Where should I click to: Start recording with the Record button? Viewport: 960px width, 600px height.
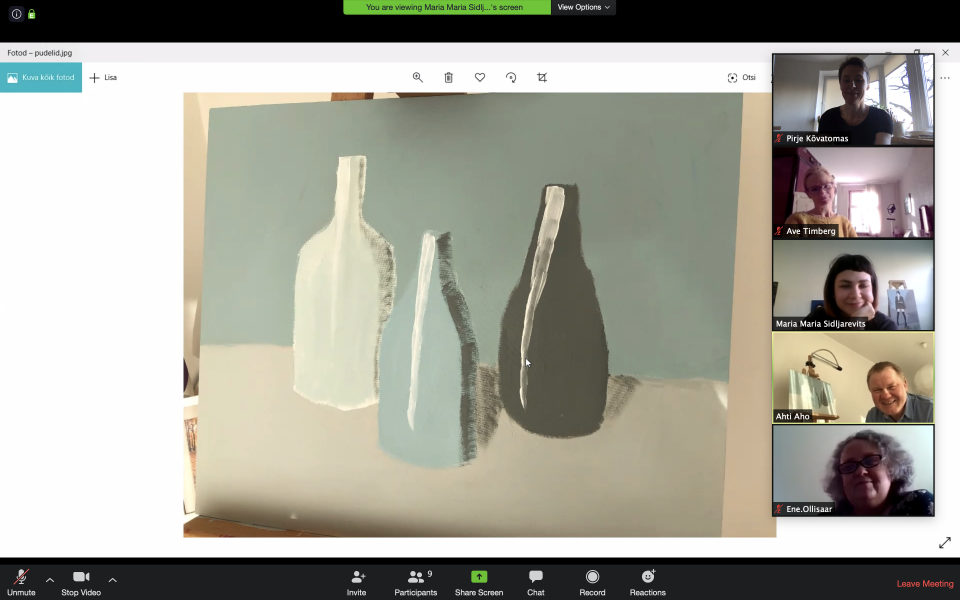pos(592,582)
